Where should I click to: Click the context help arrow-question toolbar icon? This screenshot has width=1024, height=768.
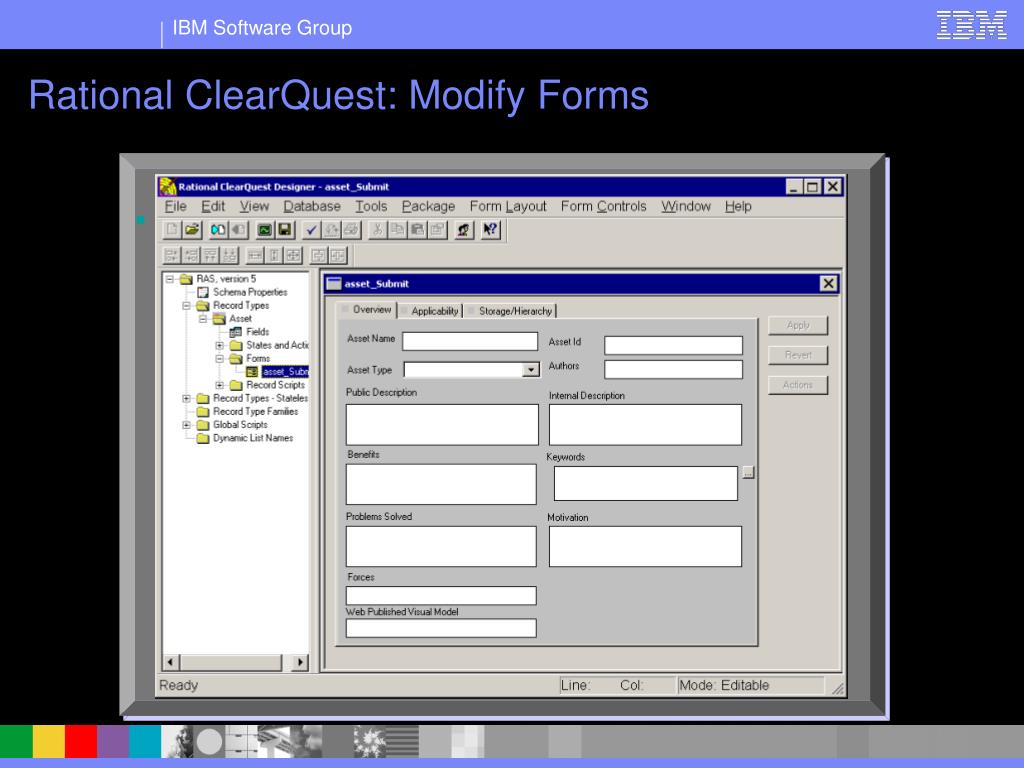(x=490, y=230)
